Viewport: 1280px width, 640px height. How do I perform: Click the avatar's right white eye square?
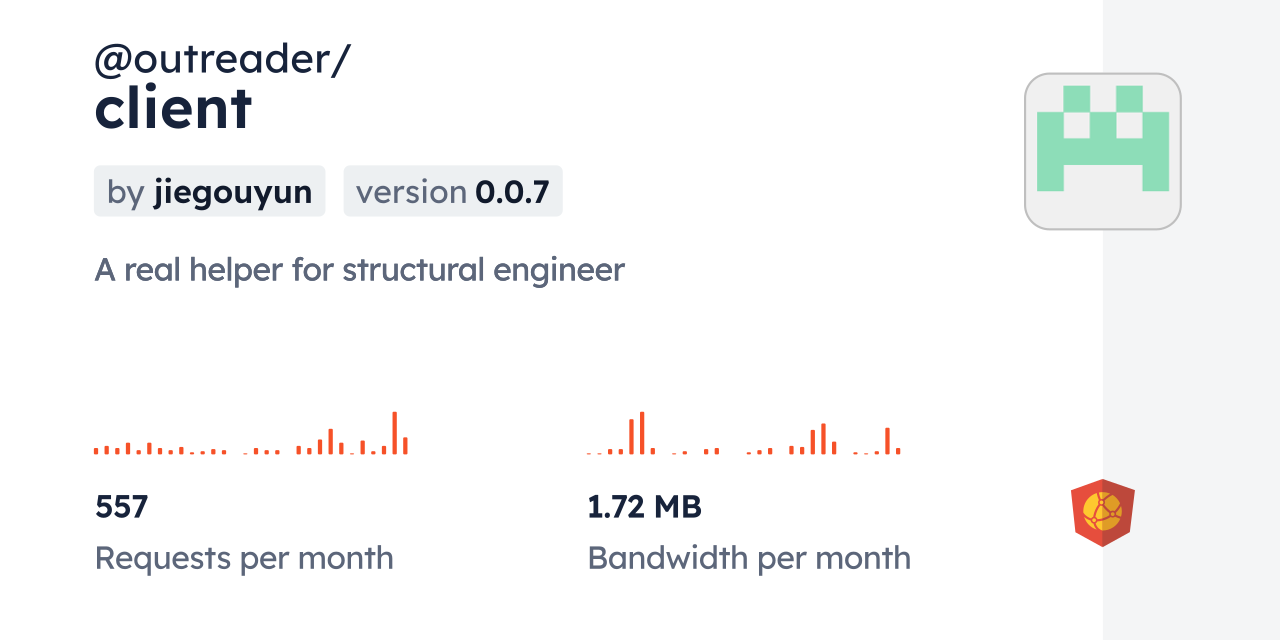click(1129, 125)
